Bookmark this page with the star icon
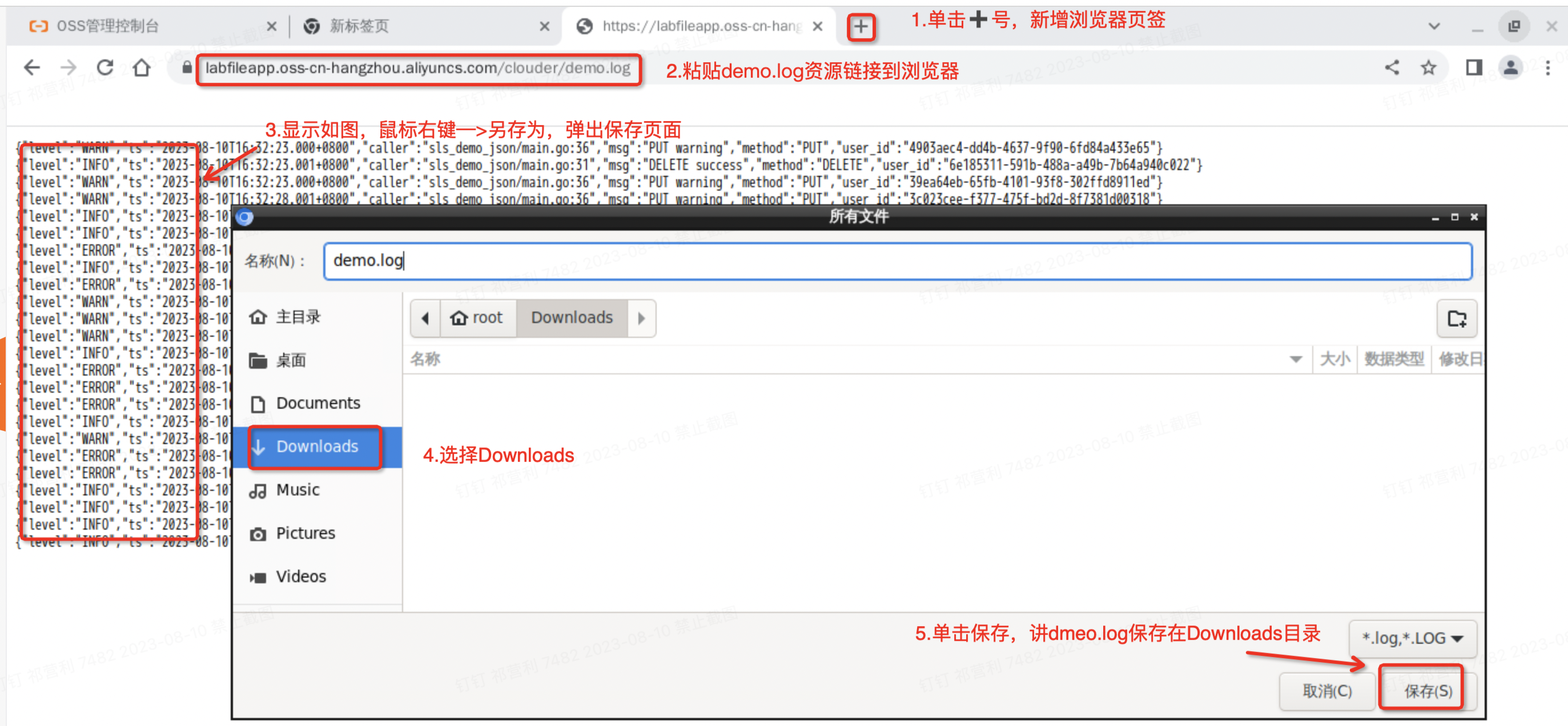Image resolution: width=1568 pixels, height=726 pixels. (x=1429, y=67)
